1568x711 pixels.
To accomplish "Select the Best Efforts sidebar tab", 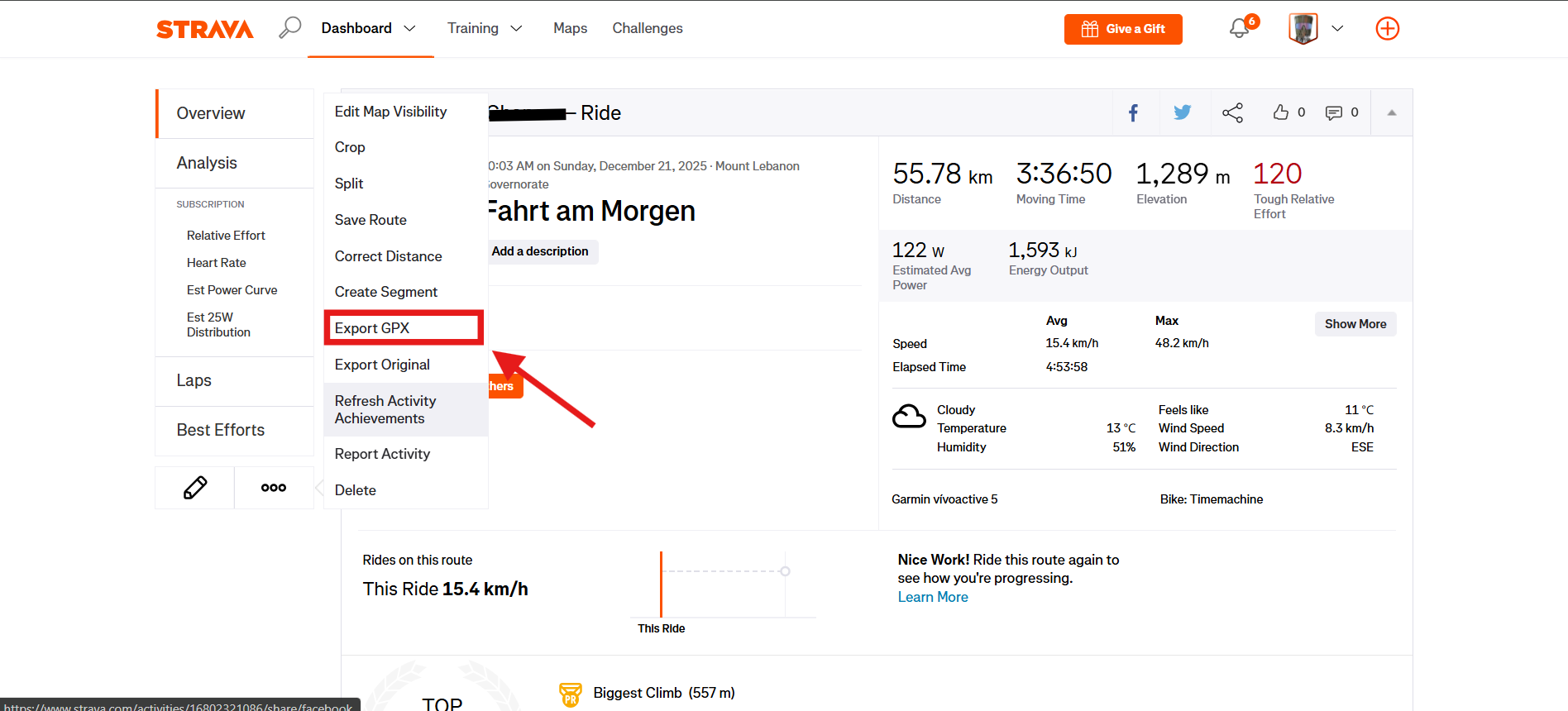I will (x=235, y=430).
